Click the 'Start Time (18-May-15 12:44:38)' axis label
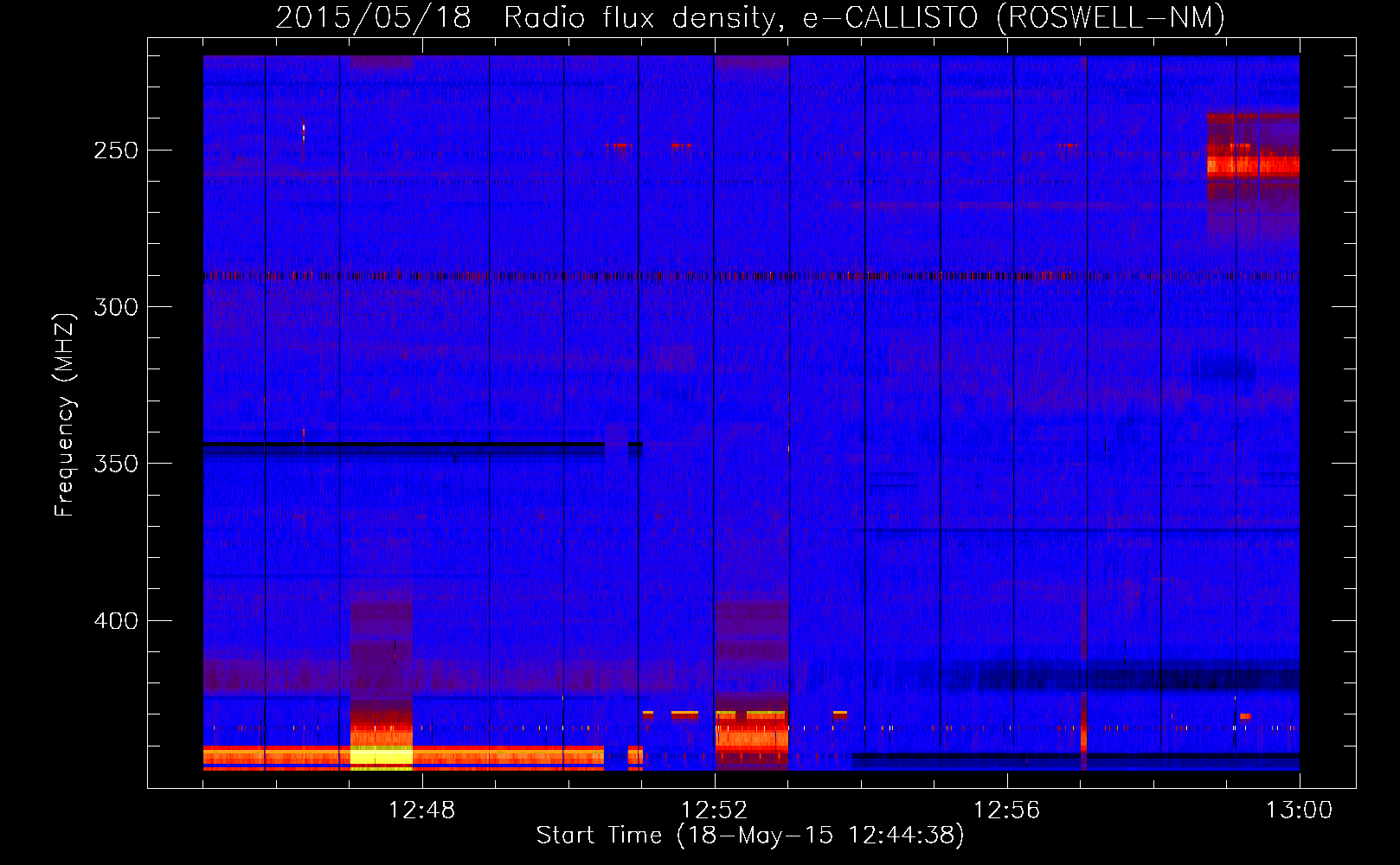The height and width of the screenshot is (865, 1400). point(750,836)
